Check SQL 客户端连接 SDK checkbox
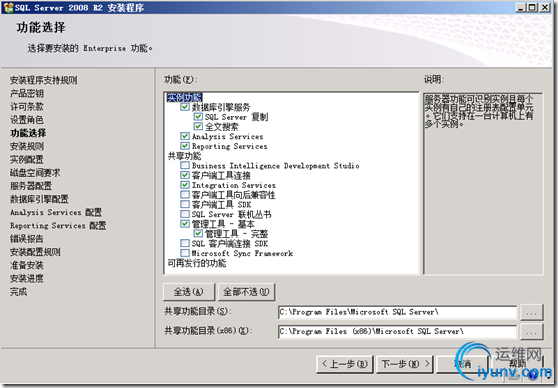558x388 pixels. [185, 243]
